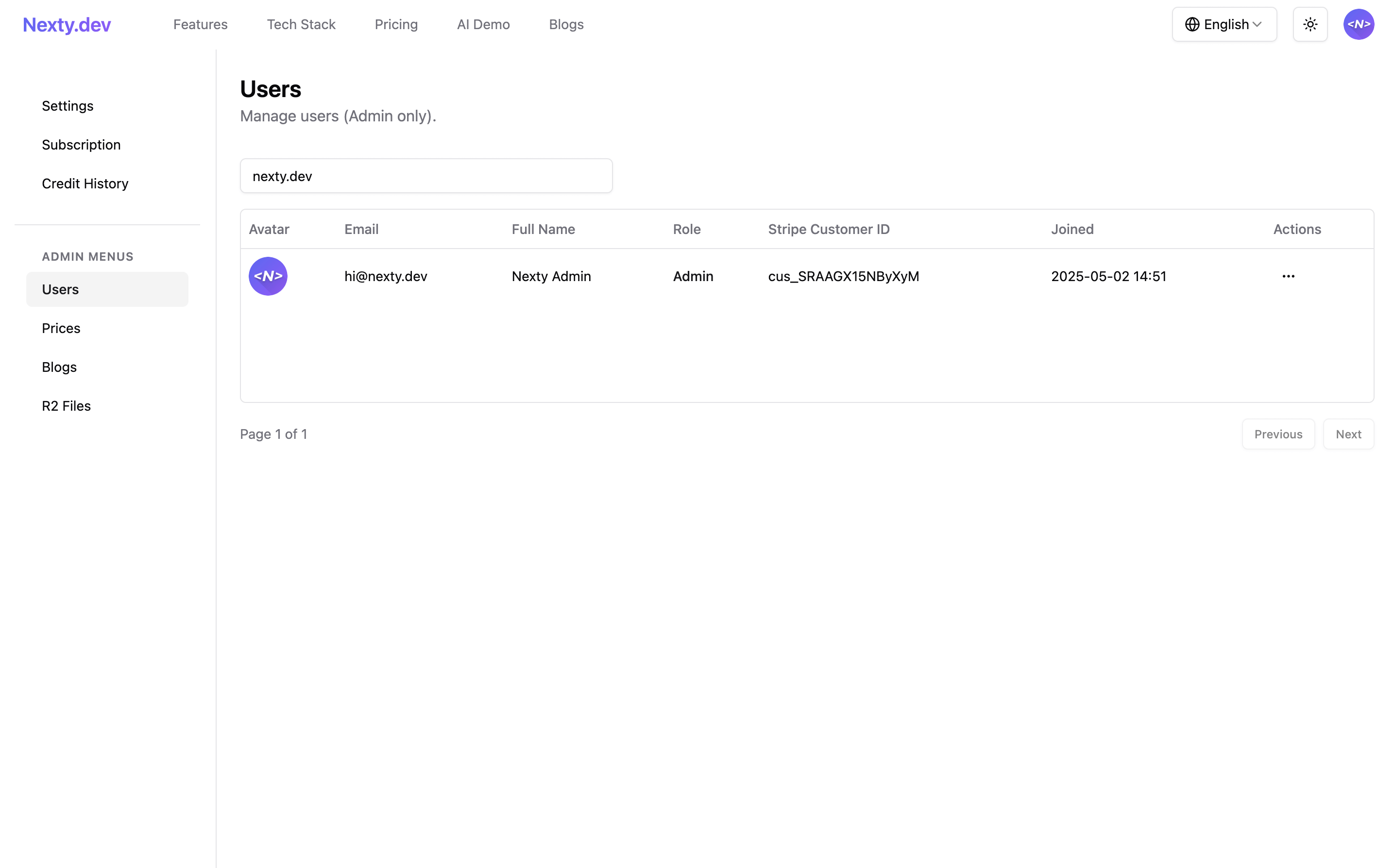Click the Next pagination button
The height and width of the screenshot is (868, 1394).
[1349, 434]
